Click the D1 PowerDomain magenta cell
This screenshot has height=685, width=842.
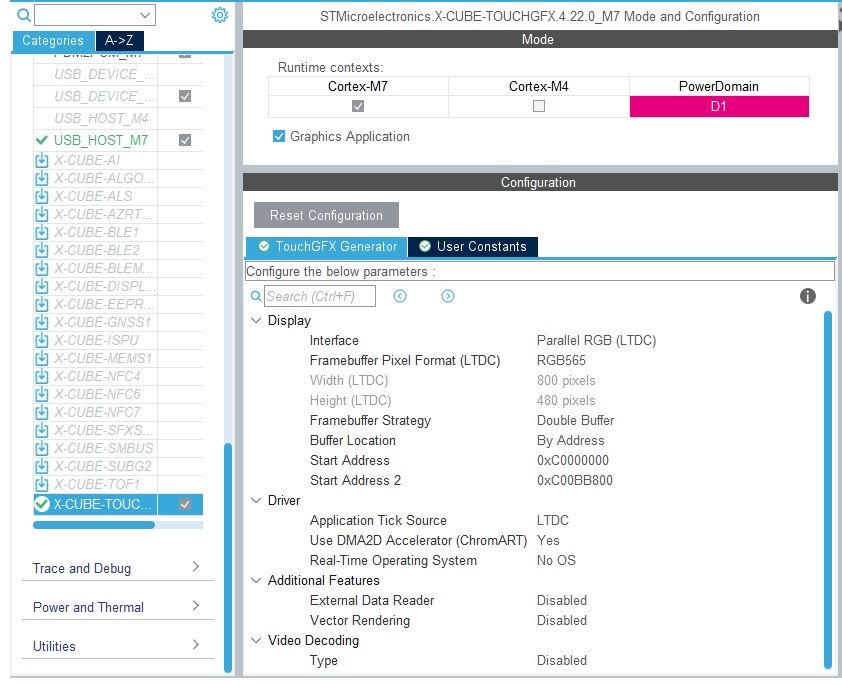(x=719, y=106)
